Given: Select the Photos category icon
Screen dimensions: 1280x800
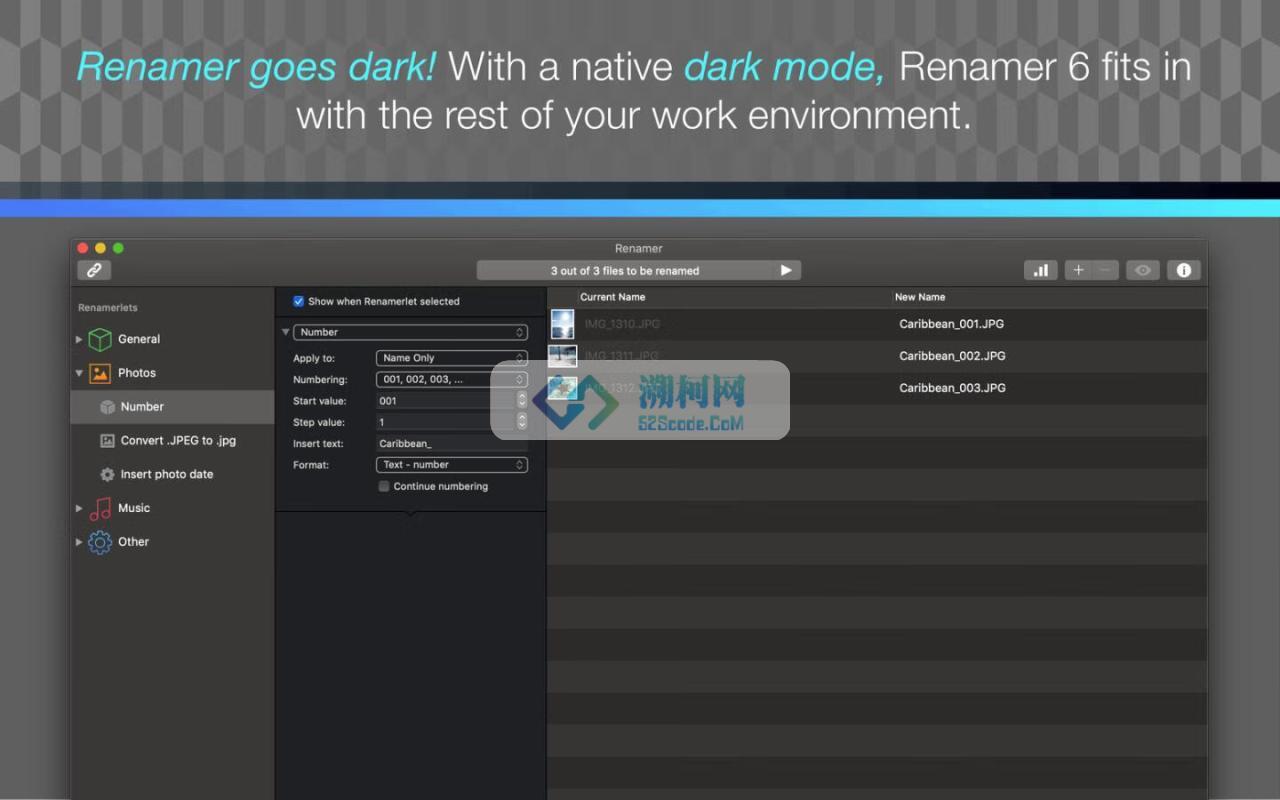Looking at the screenshot, I should 100,373.
